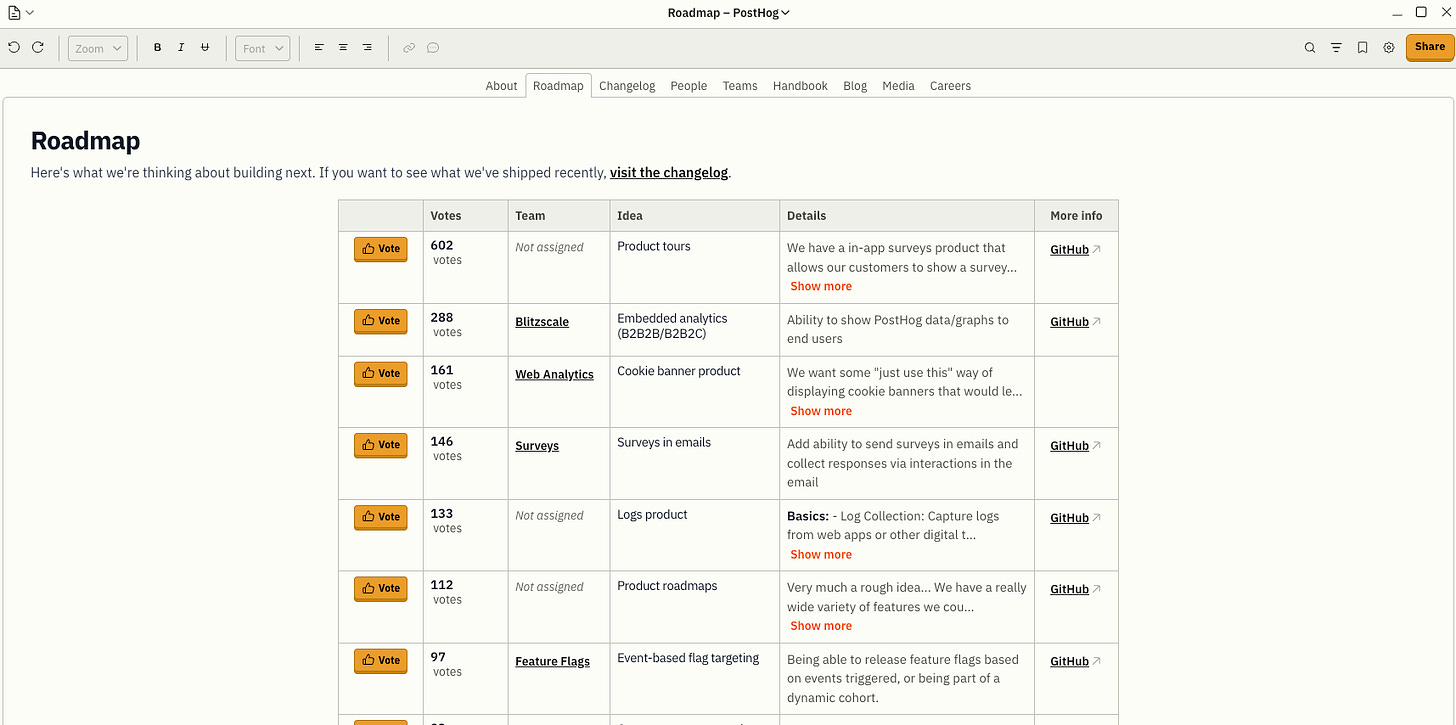Viewport: 1456px width, 725px height.
Task: Open the People tab
Action: (x=689, y=86)
